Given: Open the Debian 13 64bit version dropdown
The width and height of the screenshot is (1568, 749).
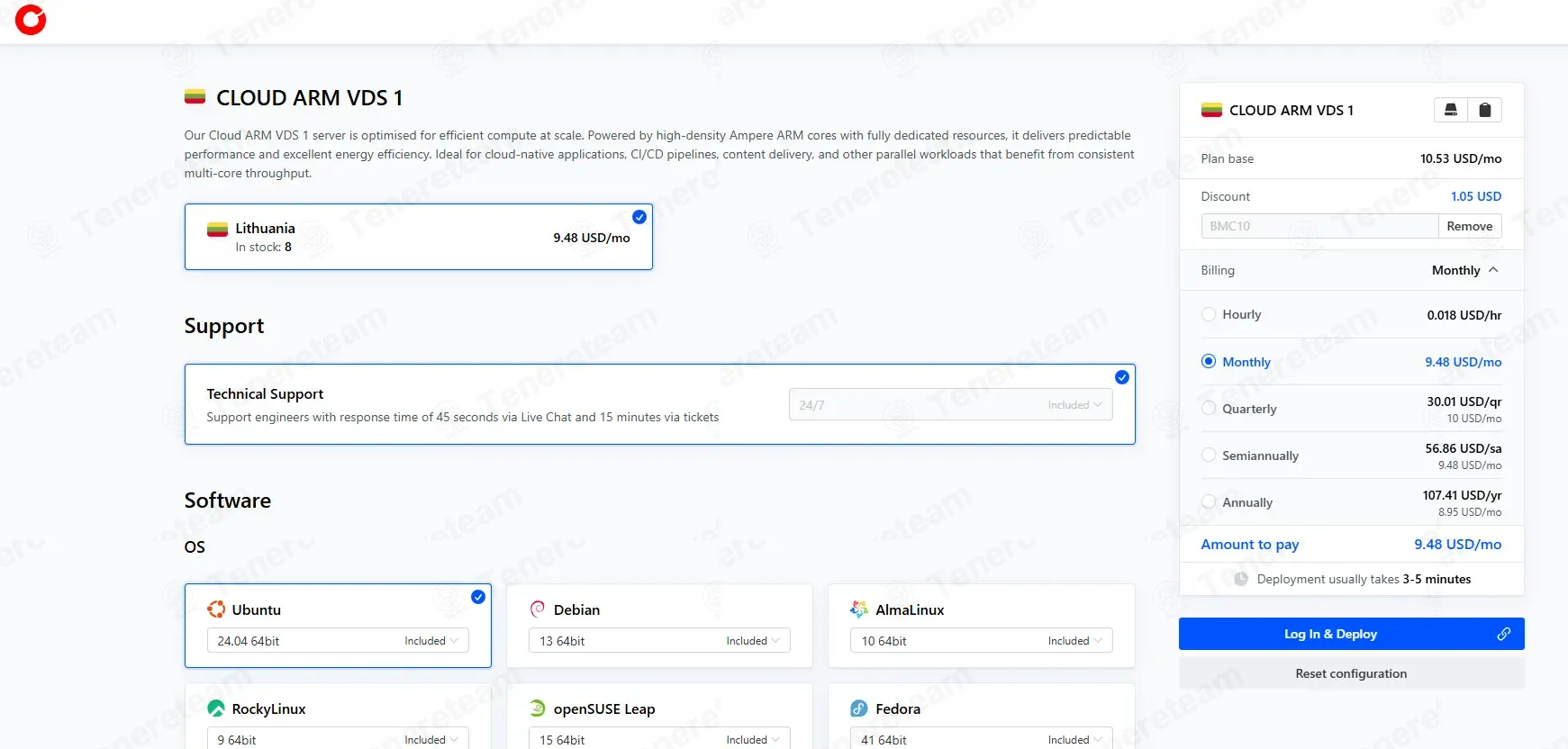Looking at the screenshot, I should tap(659, 640).
